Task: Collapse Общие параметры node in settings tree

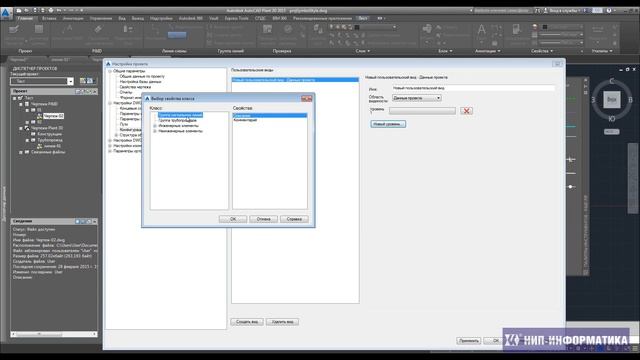Action: pos(110,71)
